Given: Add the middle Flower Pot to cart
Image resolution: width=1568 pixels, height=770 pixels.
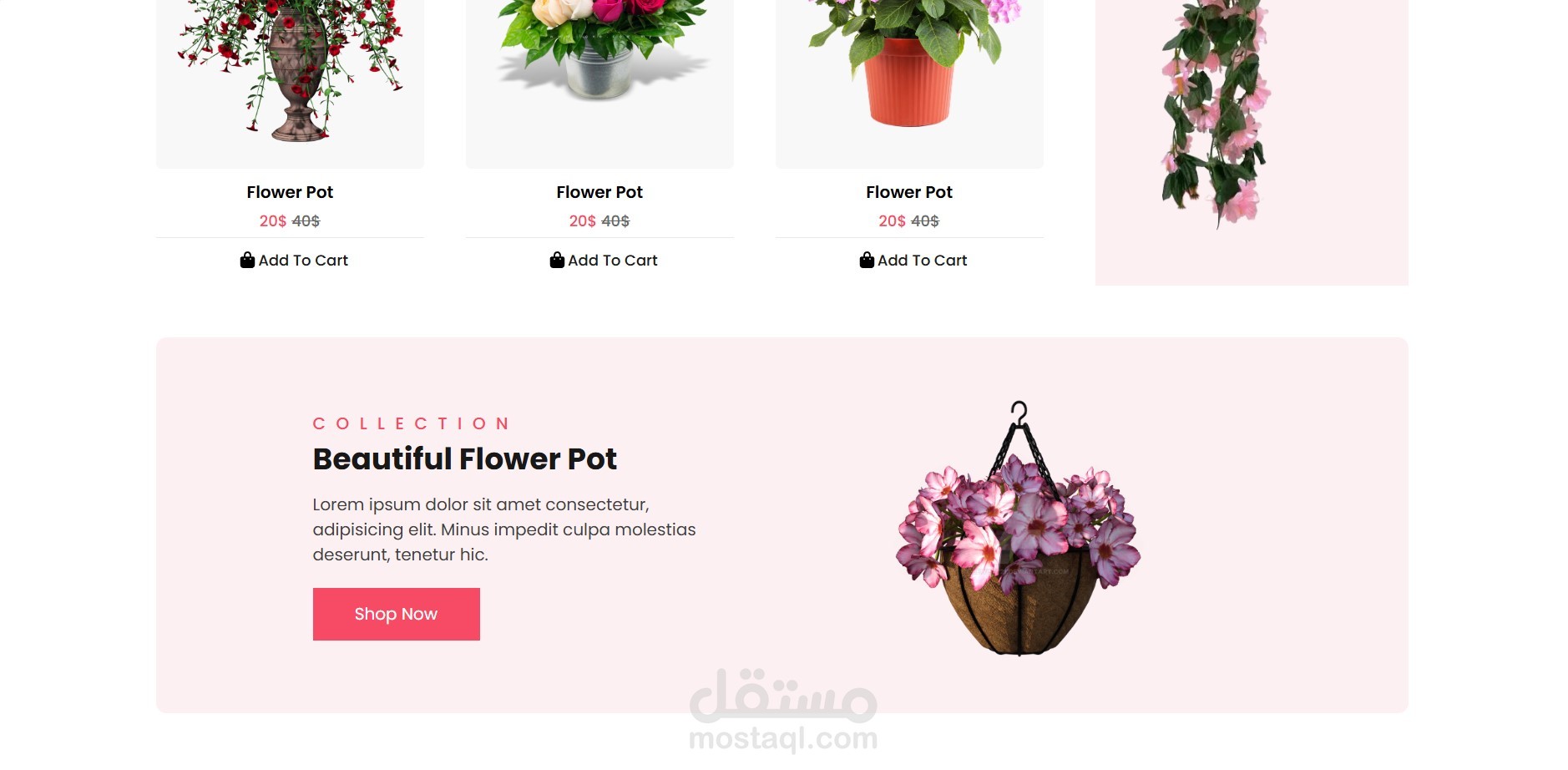Looking at the screenshot, I should click(604, 261).
